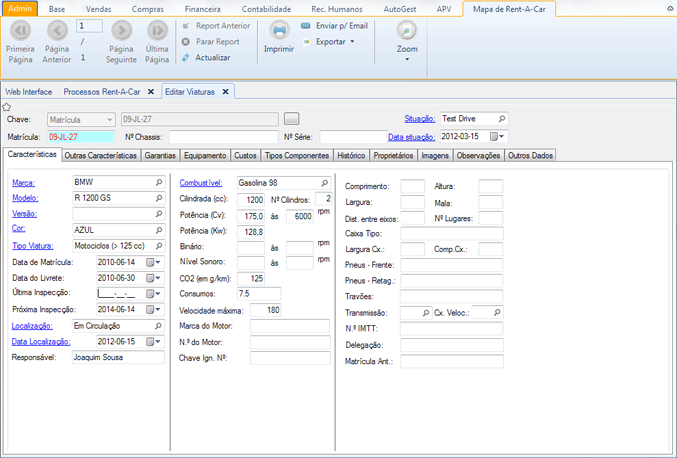Click the Tipo Viatura link
The image size is (677, 458).
coord(33,247)
